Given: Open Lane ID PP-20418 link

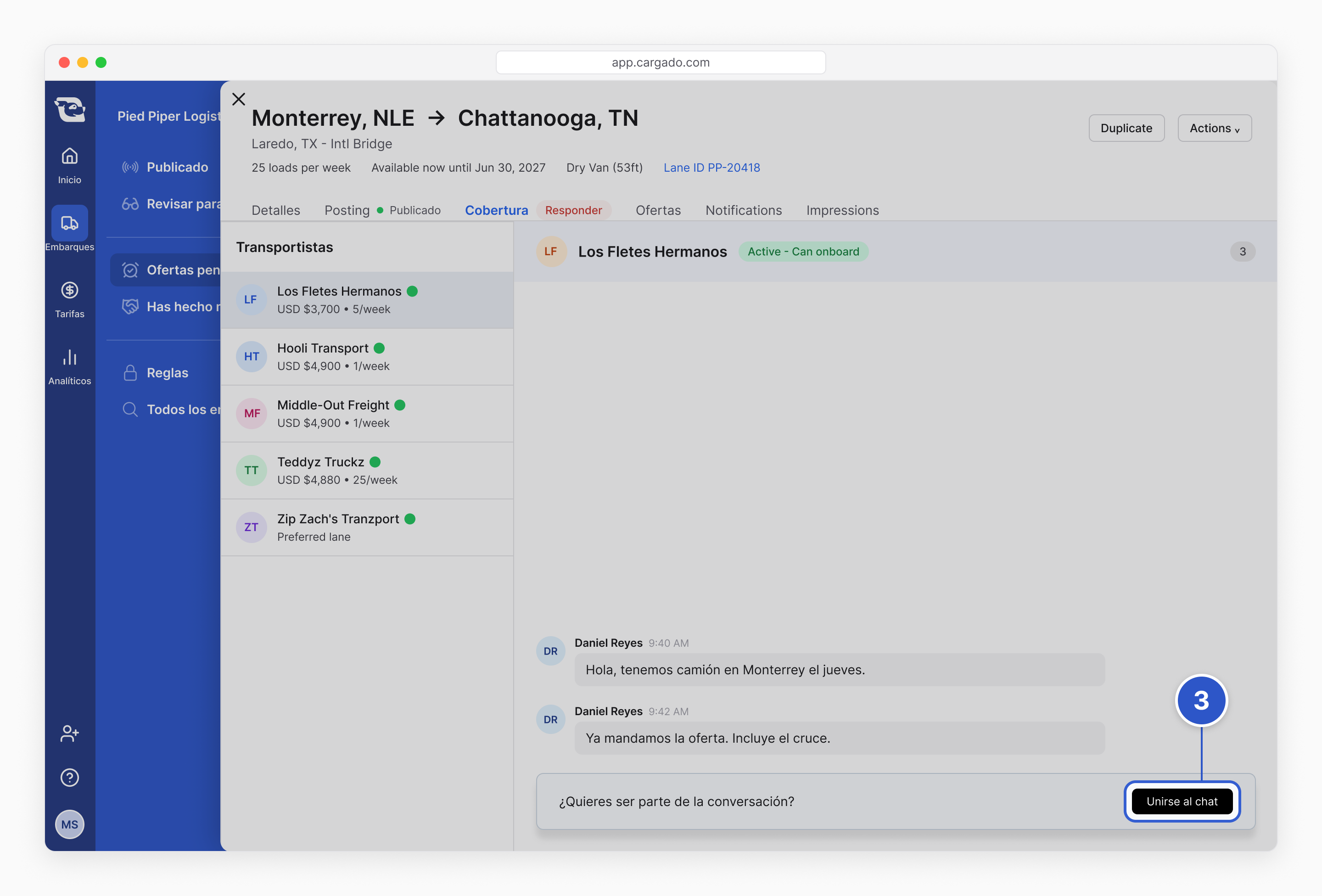Looking at the screenshot, I should coord(711,167).
